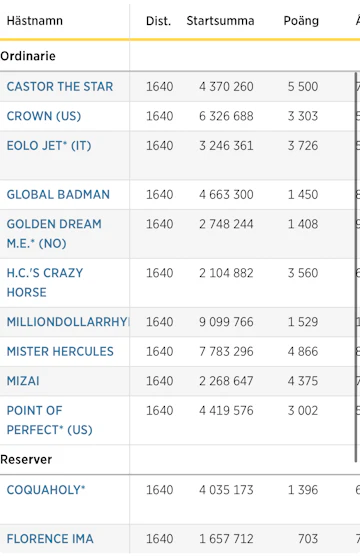This screenshot has height=557, width=360.
Task: Open GLOBAL BADMAN horse details
Action: tap(58, 195)
